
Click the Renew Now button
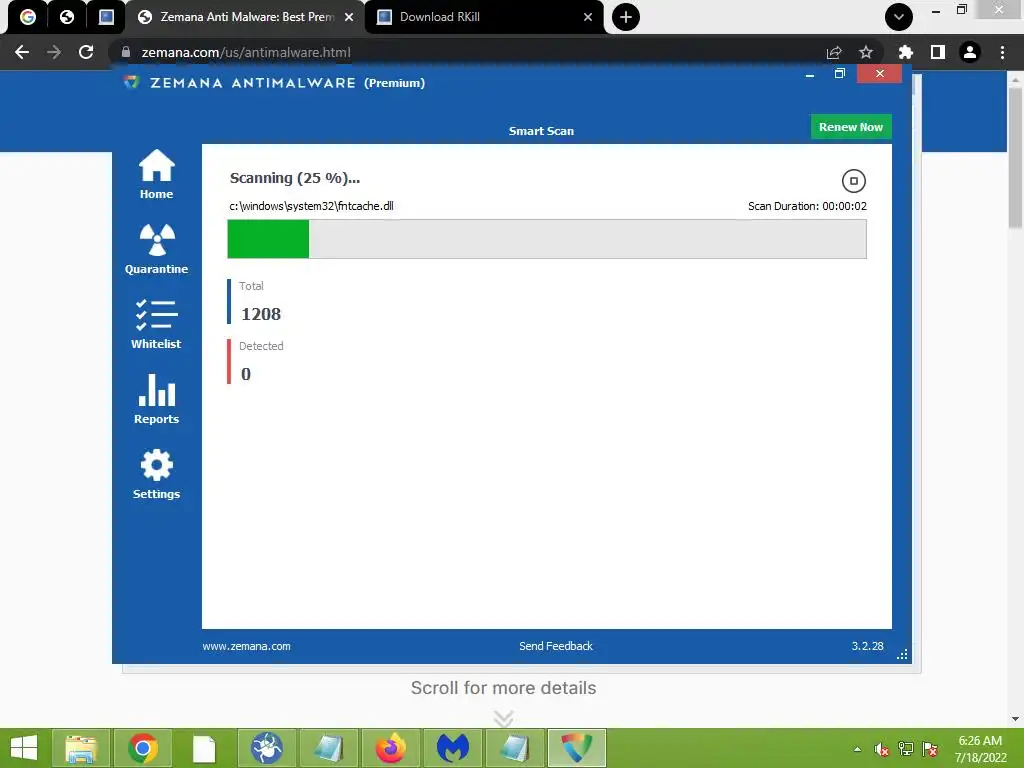(851, 127)
